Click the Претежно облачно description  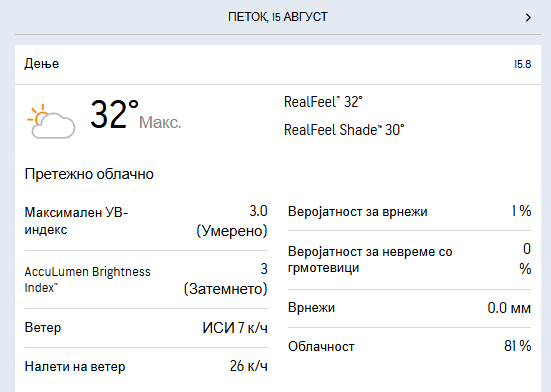89,174
